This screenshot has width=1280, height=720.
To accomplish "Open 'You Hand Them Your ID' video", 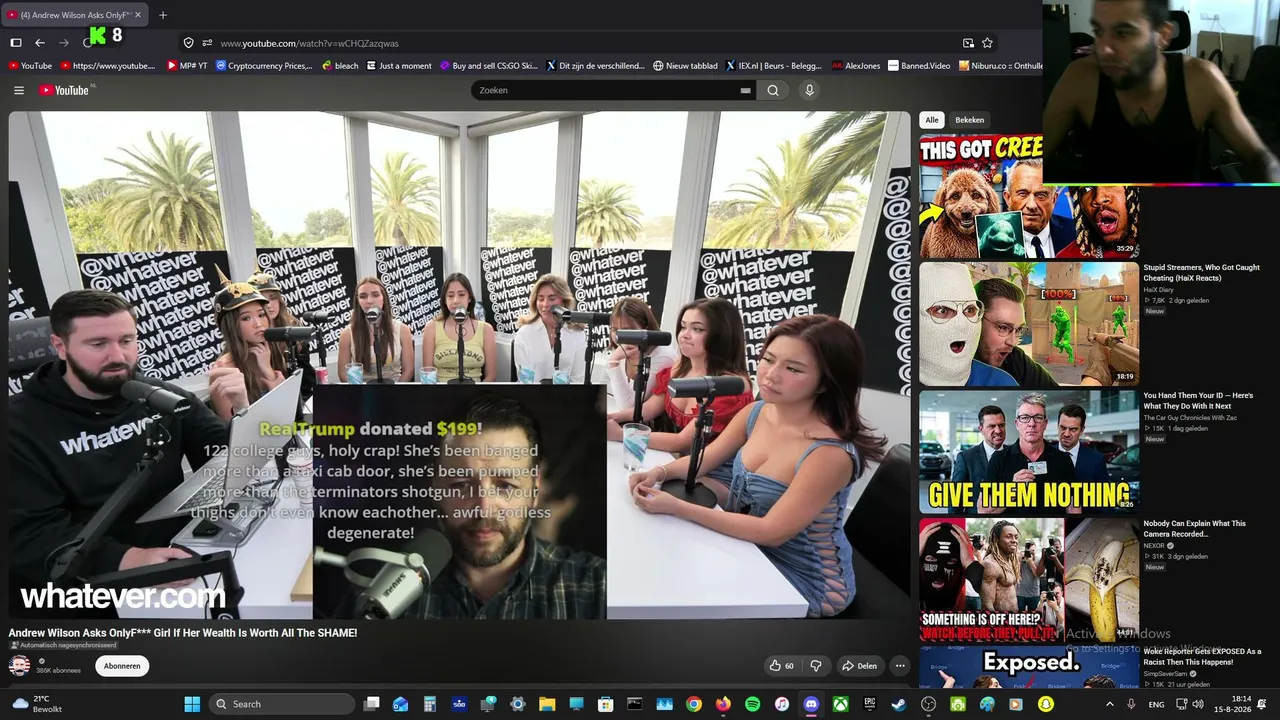I will (x=1198, y=401).
